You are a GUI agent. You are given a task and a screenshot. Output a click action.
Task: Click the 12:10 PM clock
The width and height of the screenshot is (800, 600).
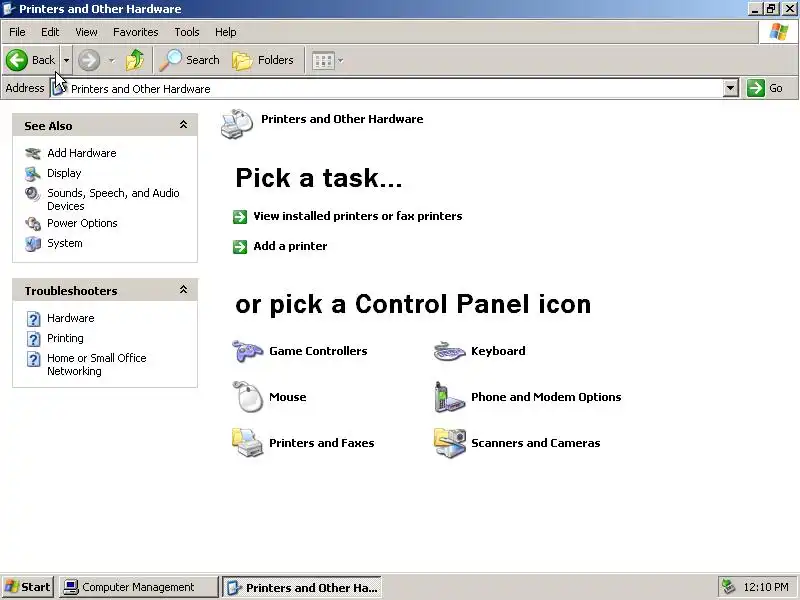pyautogui.click(x=766, y=587)
